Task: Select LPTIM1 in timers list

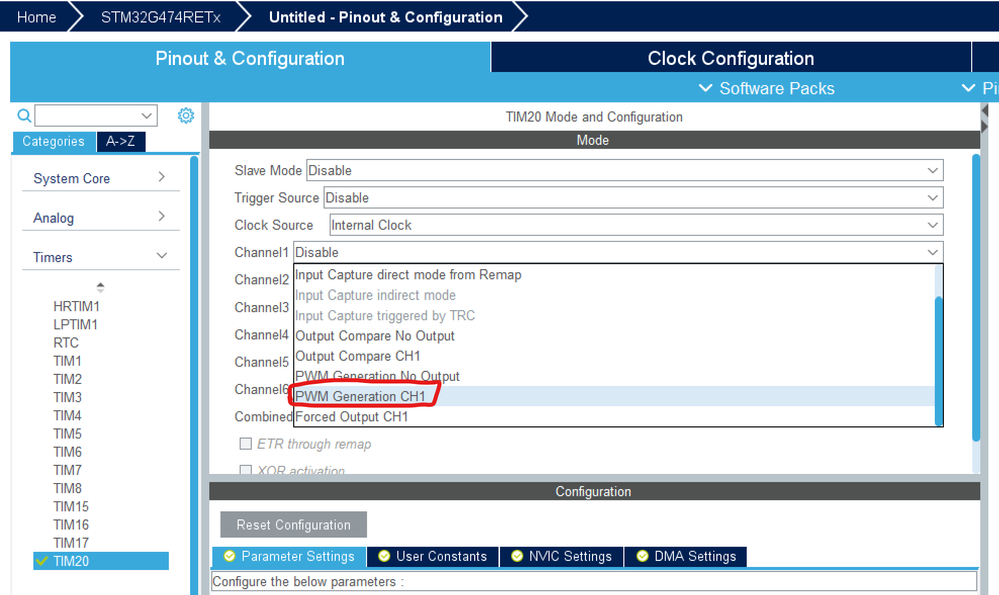Action: (x=75, y=324)
